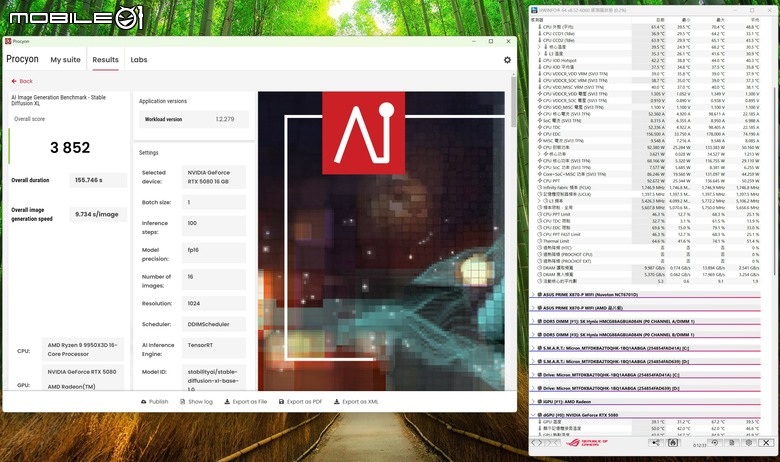Click the Procyon title bar app icon
780x462 pixels.
coord(8,41)
